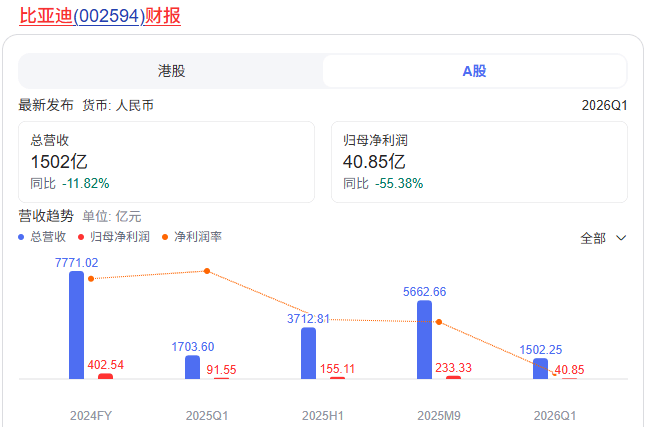Click the 402.54 profit value label
This screenshot has height=427, width=650.
pos(106,365)
